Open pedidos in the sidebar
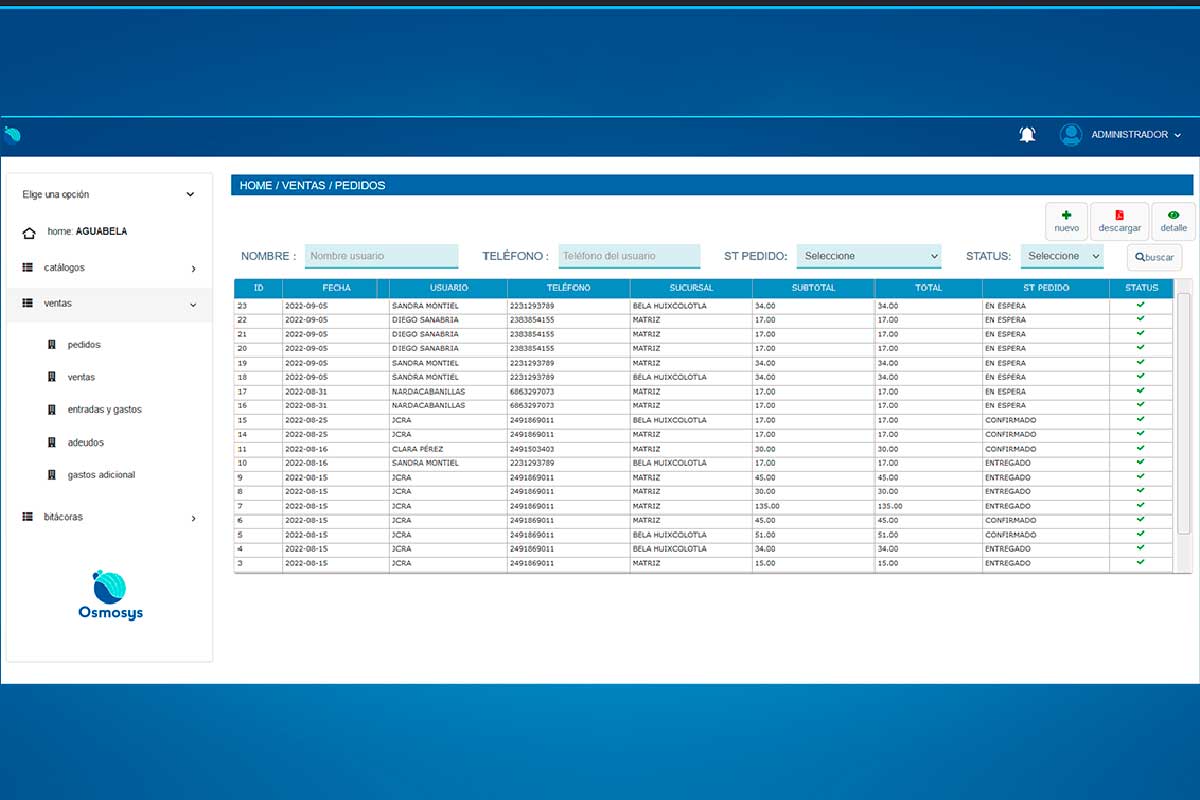The height and width of the screenshot is (800, 1200). pyautogui.click(x=84, y=345)
